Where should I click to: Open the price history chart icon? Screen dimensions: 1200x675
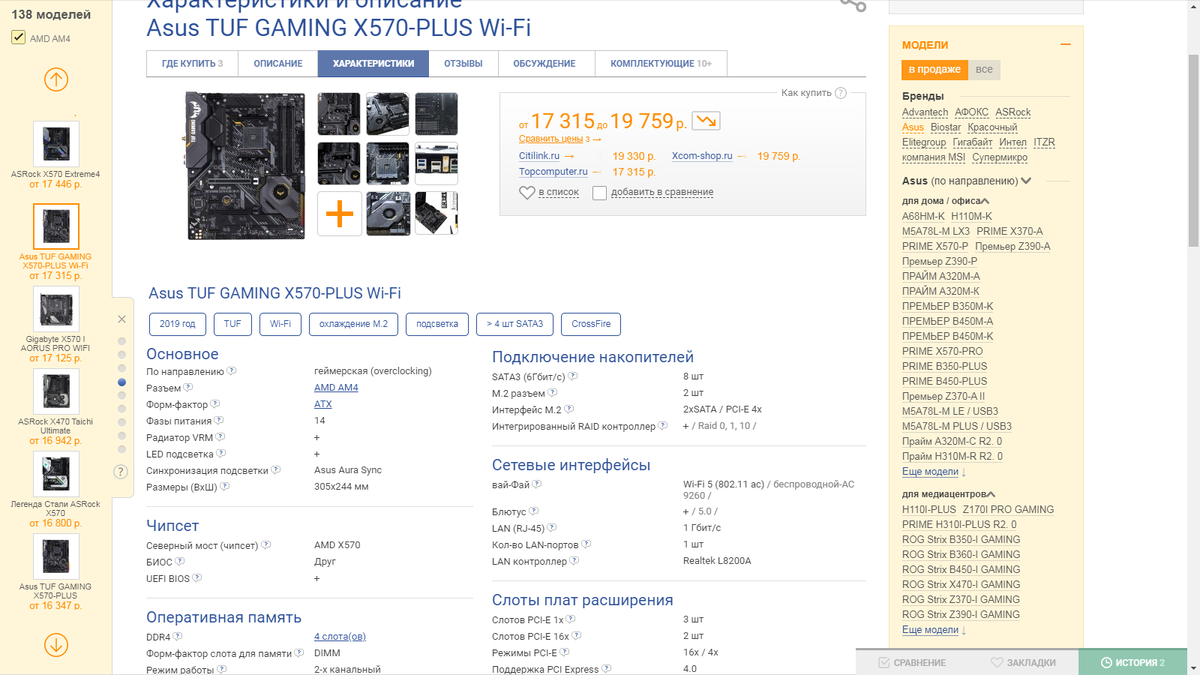(x=706, y=121)
